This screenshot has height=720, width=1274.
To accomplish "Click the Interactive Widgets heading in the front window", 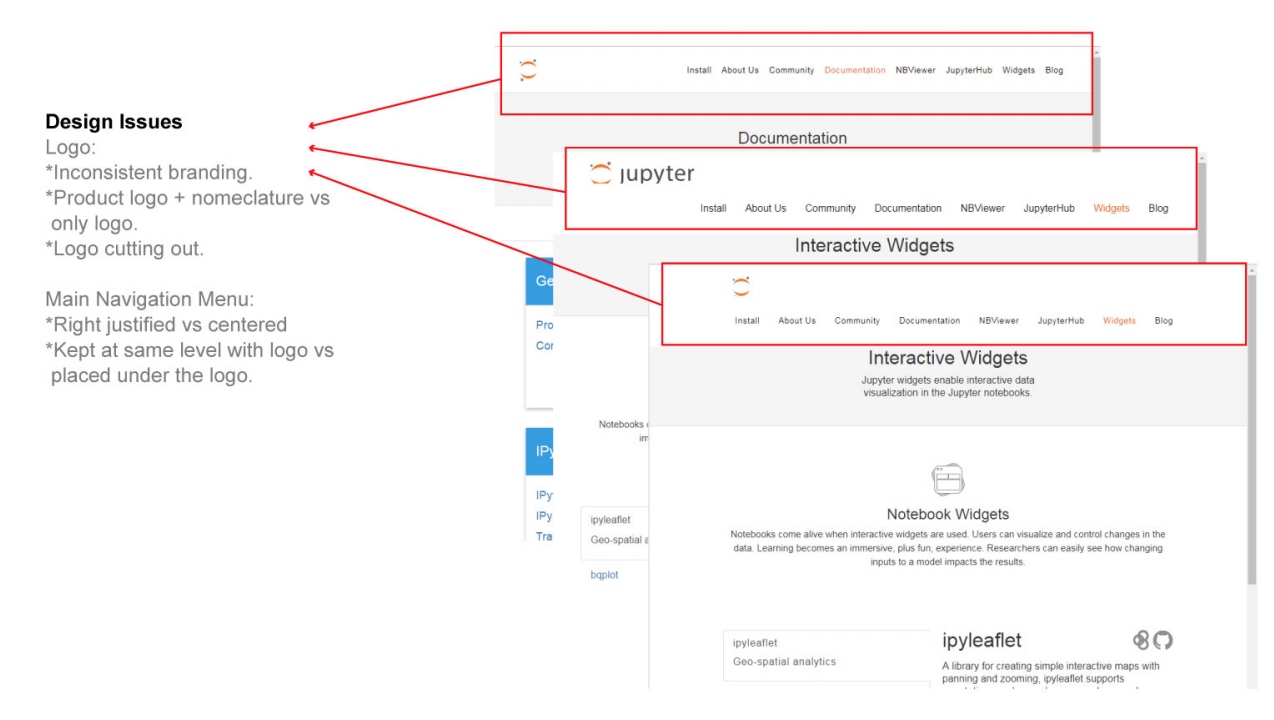I will (x=948, y=358).
